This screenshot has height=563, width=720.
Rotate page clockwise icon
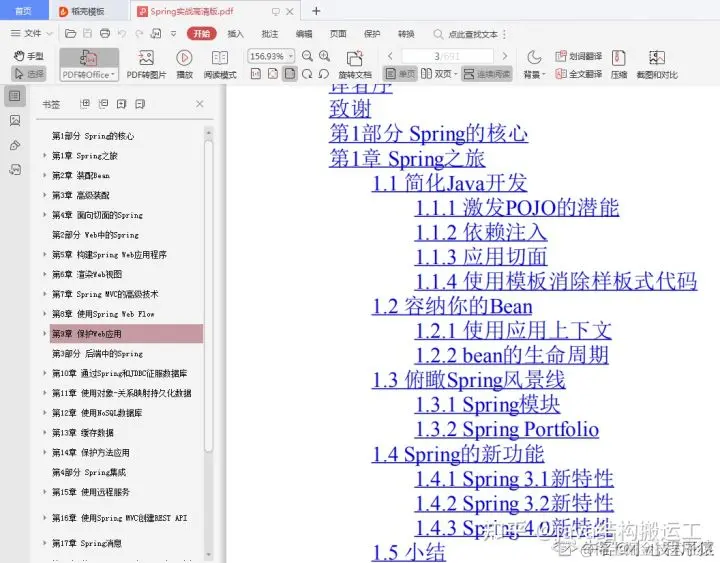click(x=307, y=74)
